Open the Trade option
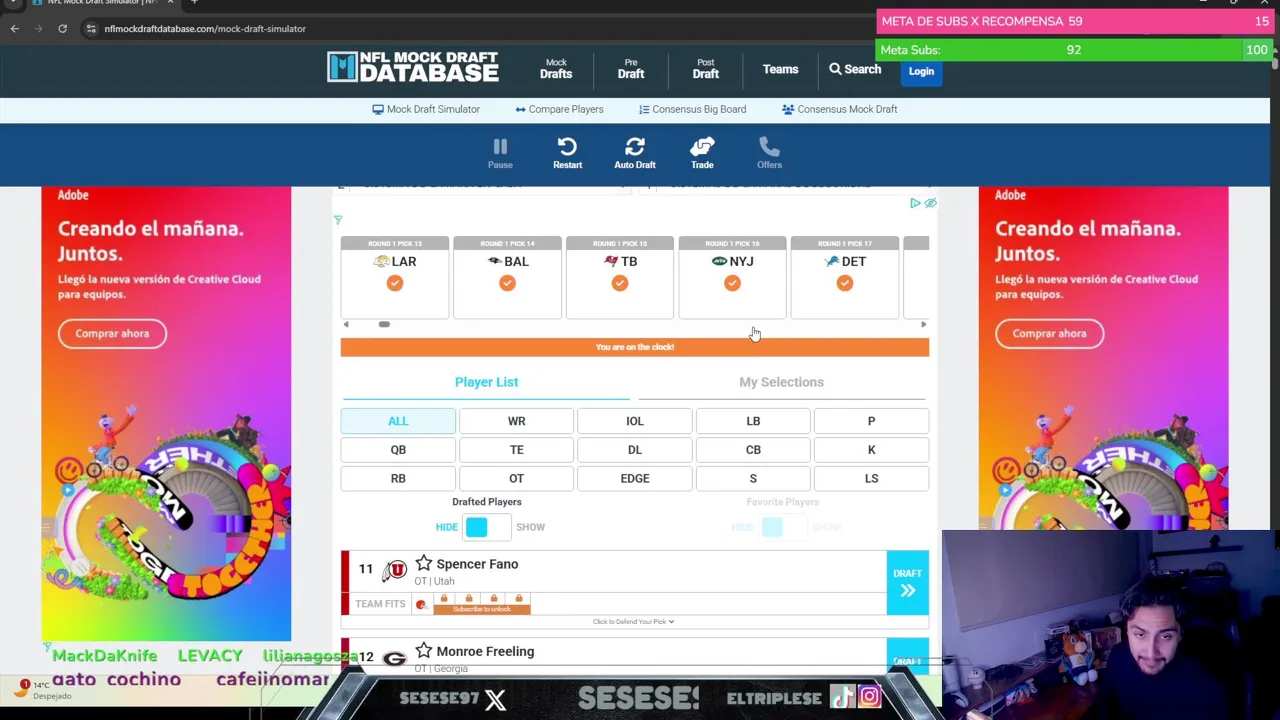Screen dimensions: 1280x720 point(702,153)
